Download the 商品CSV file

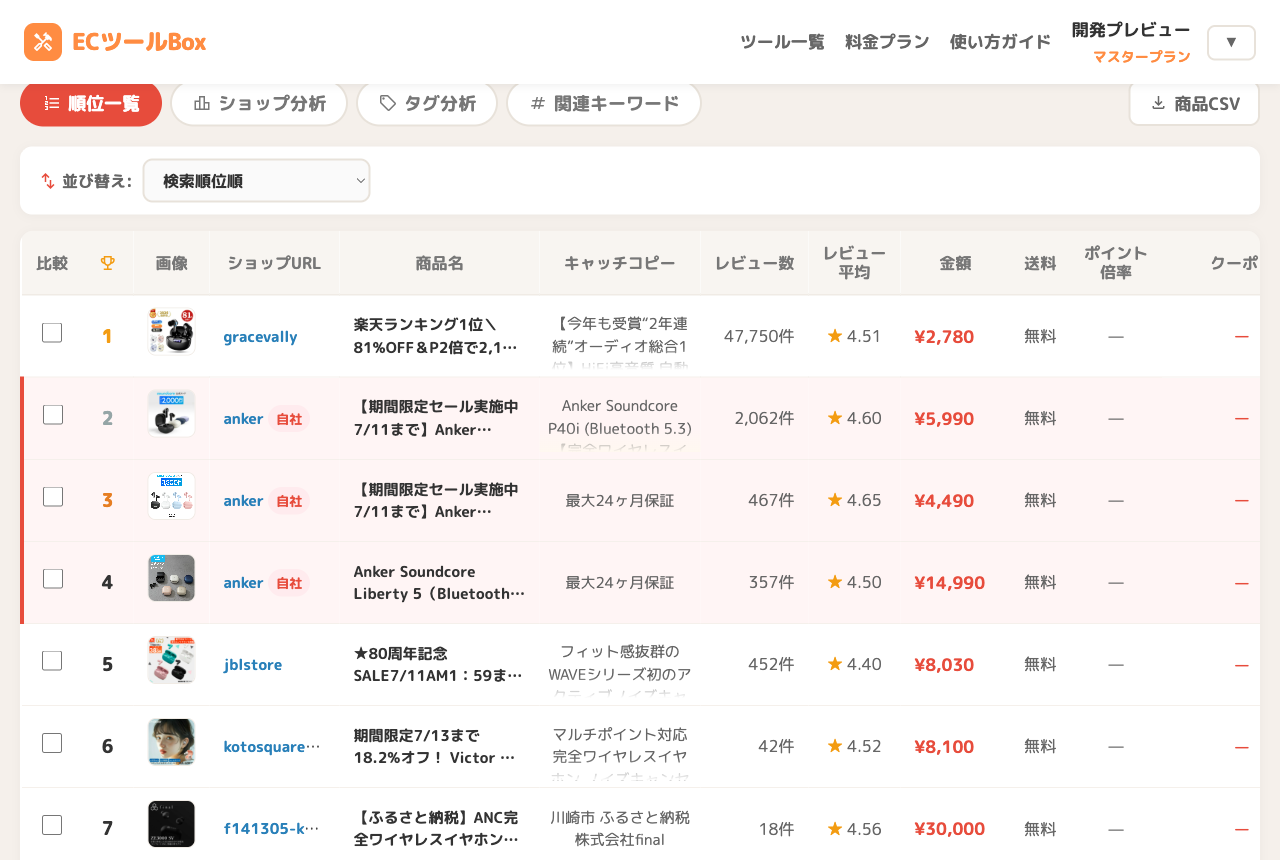pyautogui.click(x=1194, y=103)
